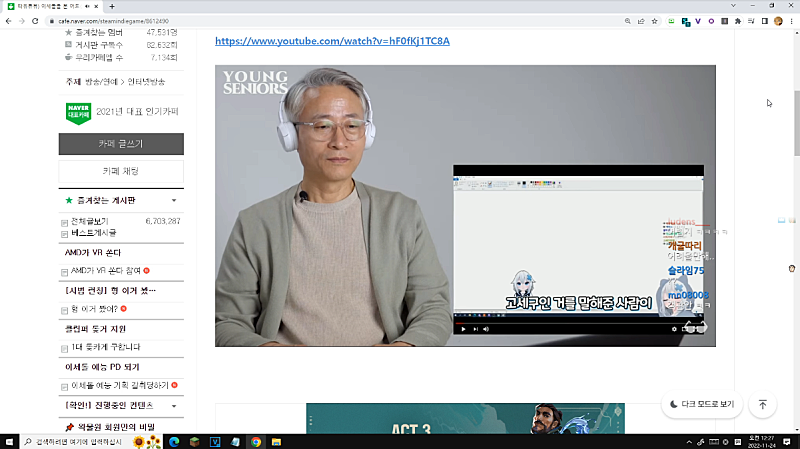Collapse the 즐겨찾는 게시판 section arrow
800x449 pixels.
coord(174,200)
